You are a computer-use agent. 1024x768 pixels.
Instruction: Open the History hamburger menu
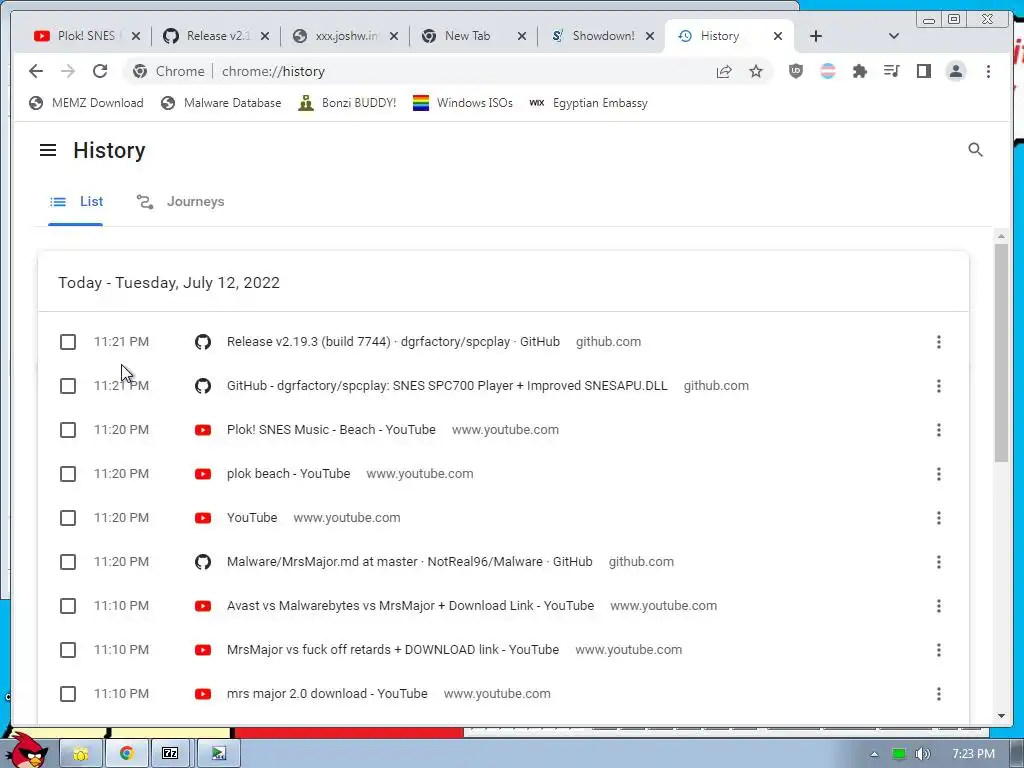(x=48, y=150)
